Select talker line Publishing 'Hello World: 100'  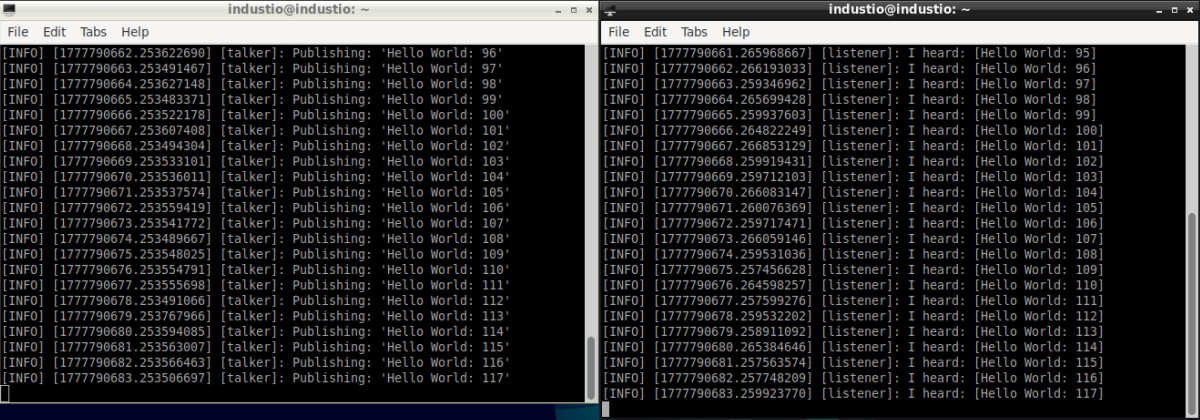pos(256,114)
